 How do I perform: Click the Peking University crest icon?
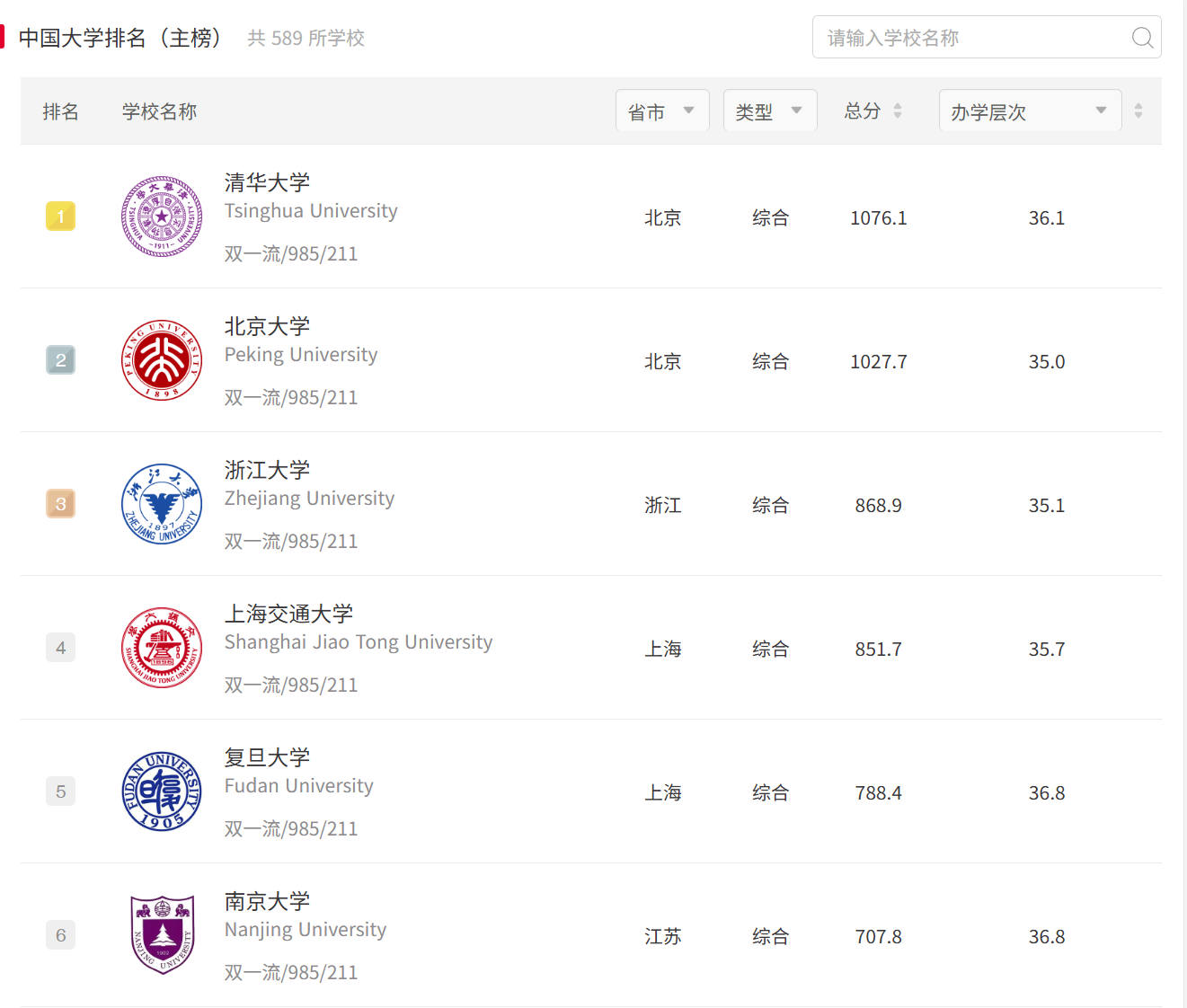162,360
